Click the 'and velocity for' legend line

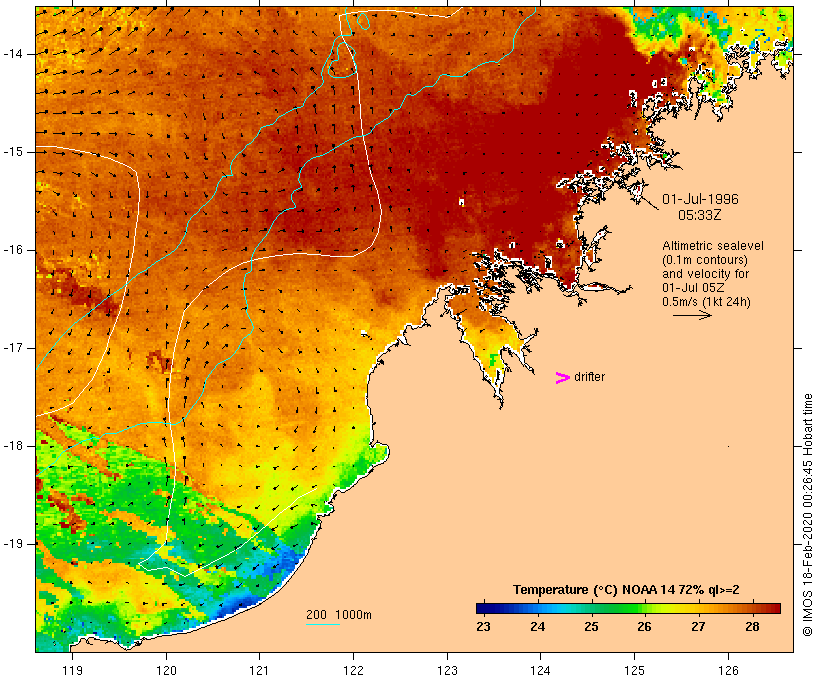(x=705, y=274)
